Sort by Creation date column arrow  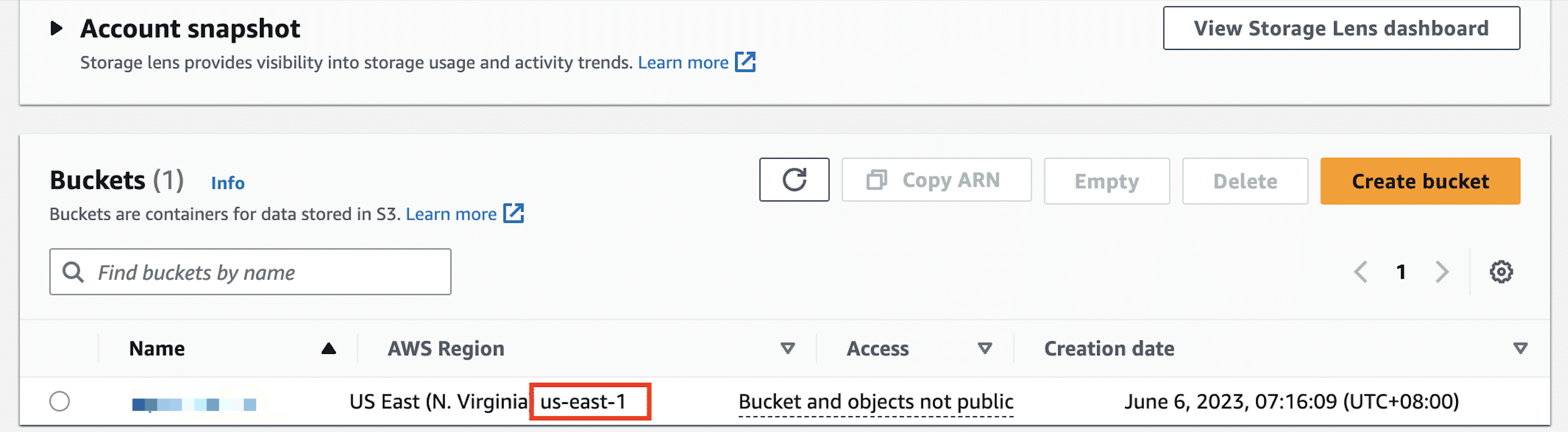[1520, 348]
